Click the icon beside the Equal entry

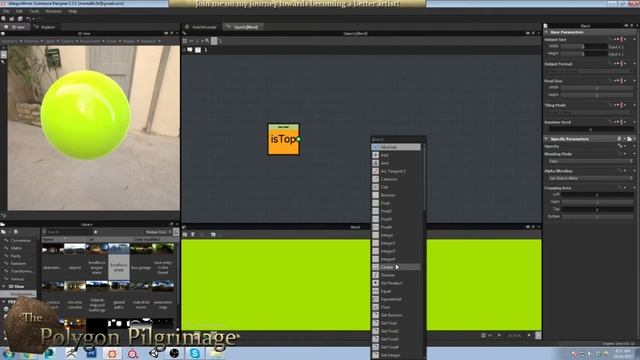[x=376, y=291]
